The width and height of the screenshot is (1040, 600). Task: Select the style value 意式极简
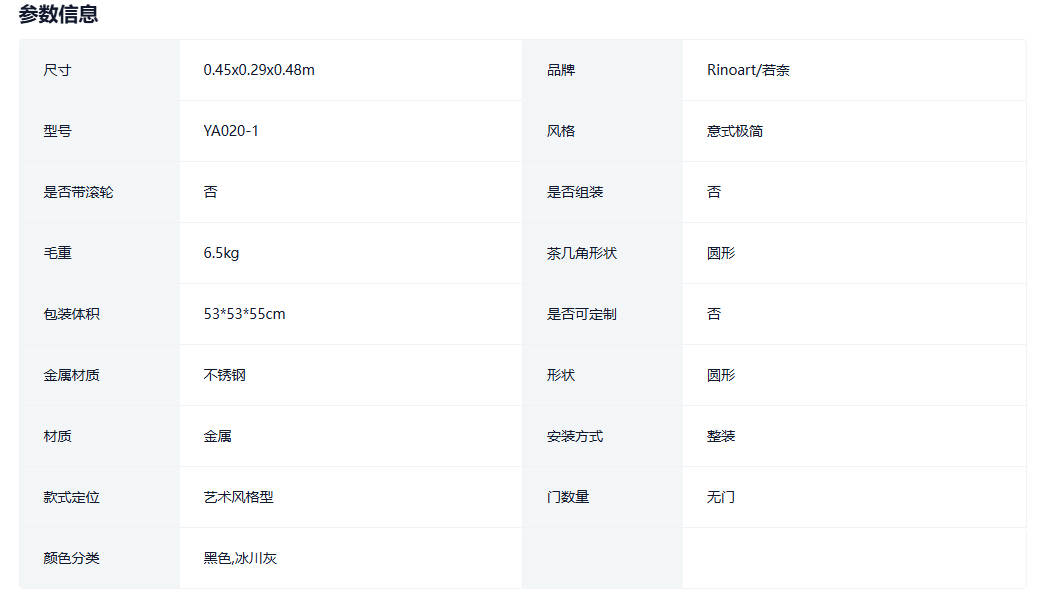[x=735, y=131]
